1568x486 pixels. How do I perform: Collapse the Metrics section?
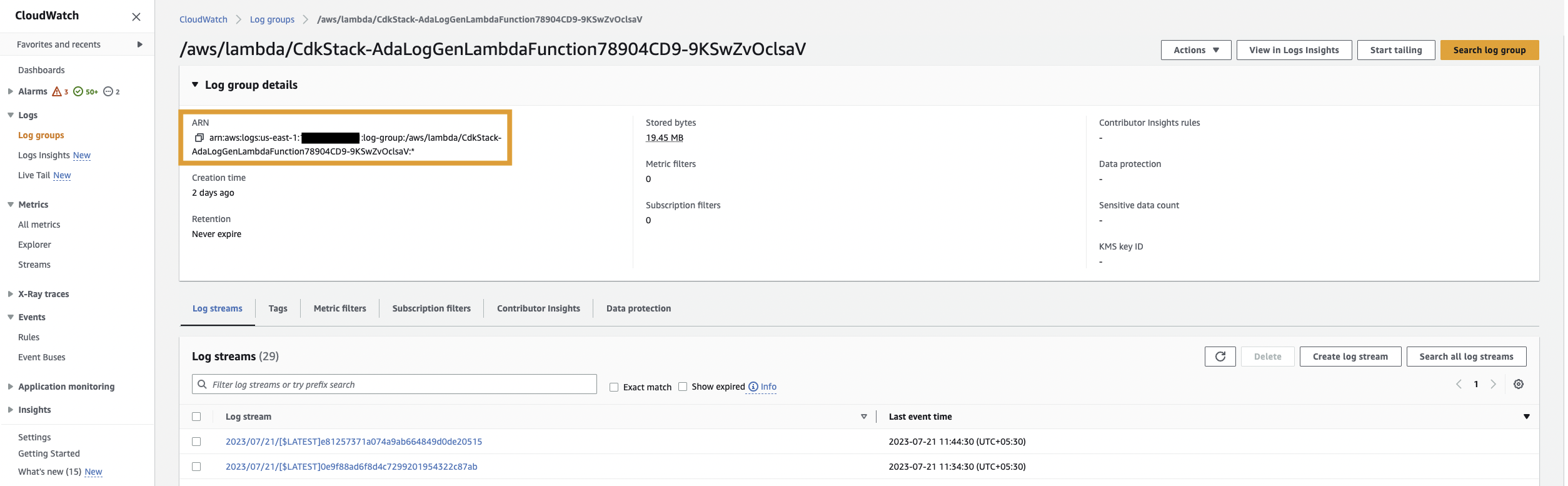[11, 205]
